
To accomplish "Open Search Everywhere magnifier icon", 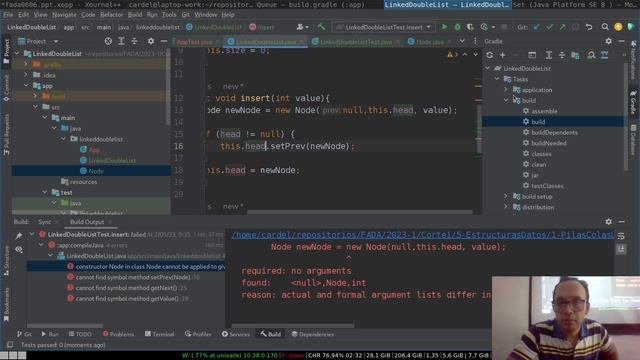I will pos(605,27).
